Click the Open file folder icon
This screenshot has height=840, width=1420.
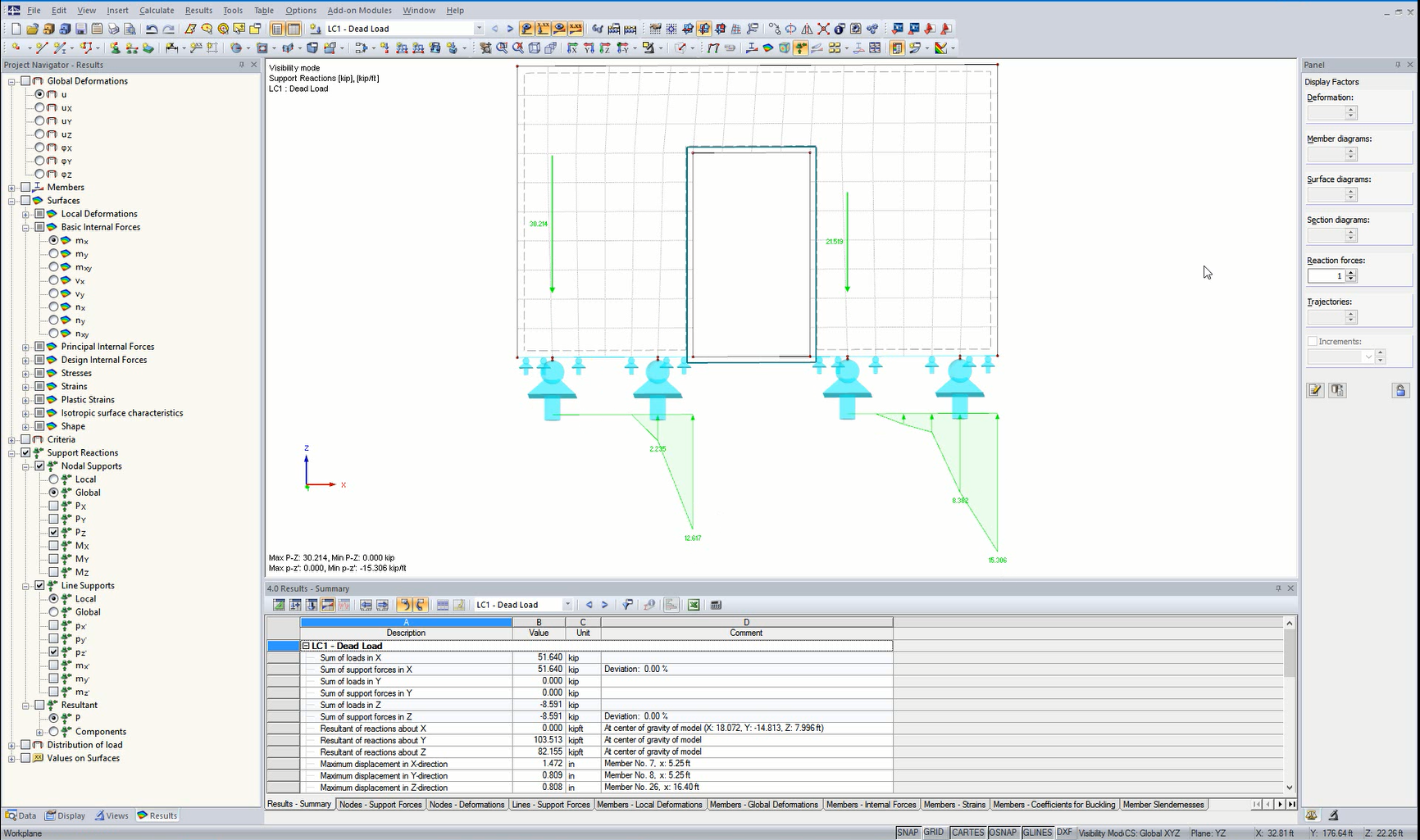(x=32, y=29)
